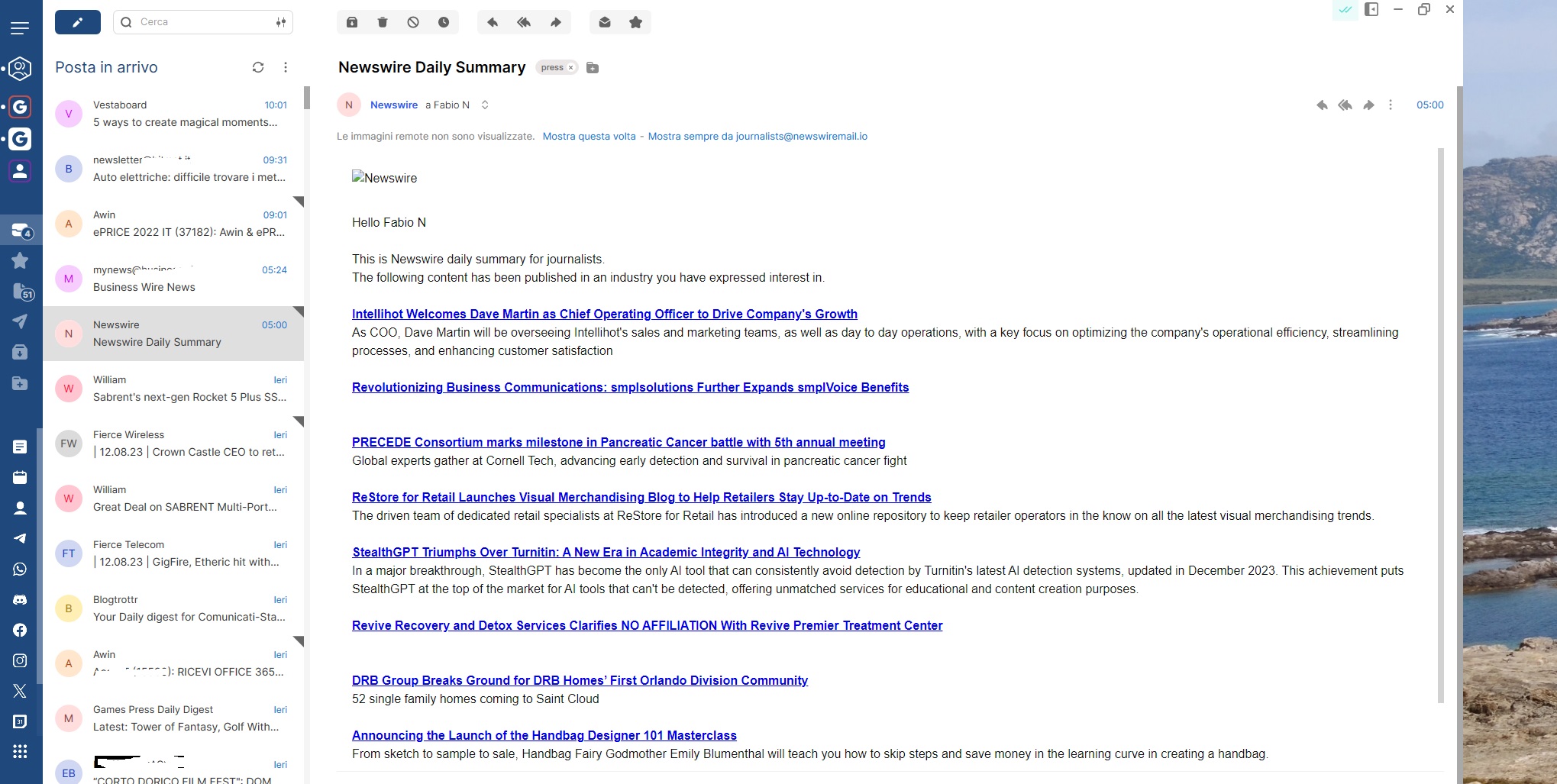Image resolution: width=1557 pixels, height=784 pixels.
Task: Open the hamburger menu in the sidebar
Action: 20,28
